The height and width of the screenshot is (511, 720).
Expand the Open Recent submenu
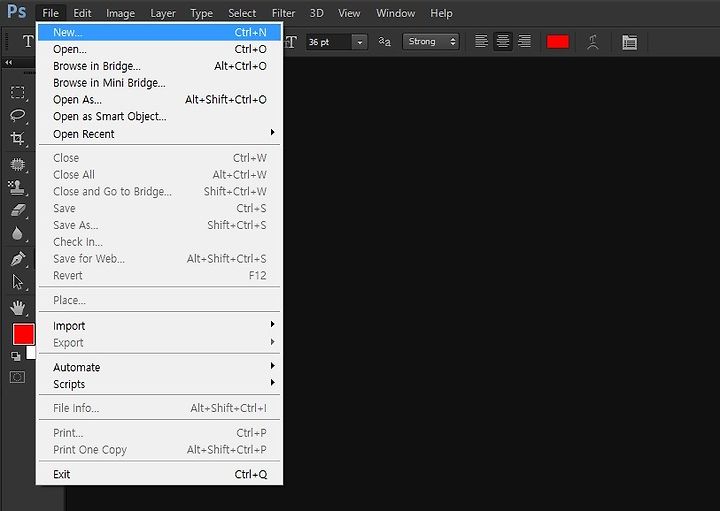point(272,133)
